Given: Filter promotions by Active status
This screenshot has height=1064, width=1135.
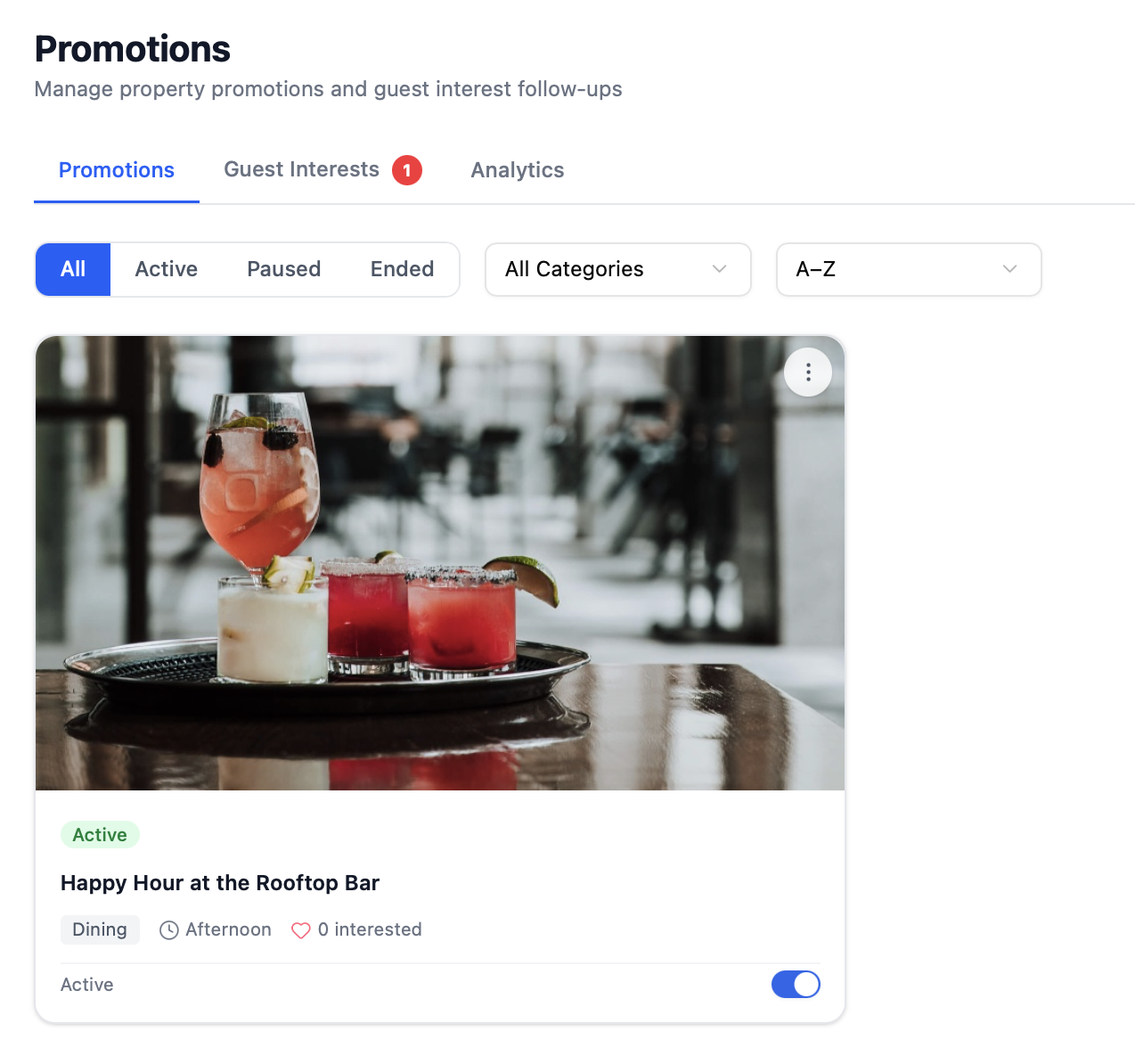Looking at the screenshot, I should point(167,269).
